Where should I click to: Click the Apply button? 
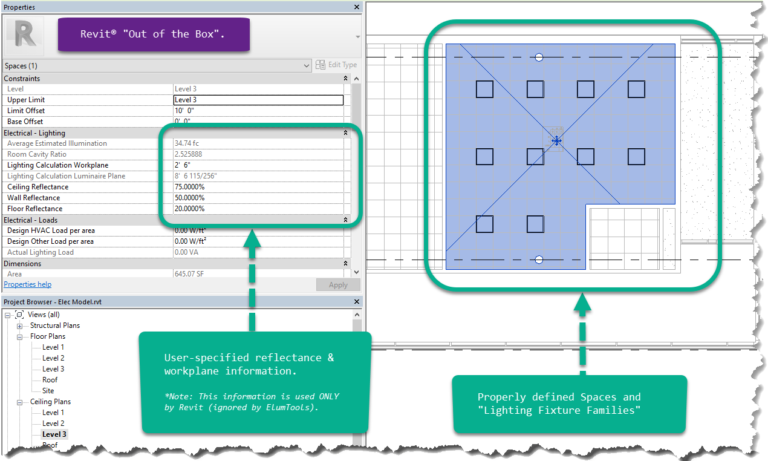[x=338, y=285]
